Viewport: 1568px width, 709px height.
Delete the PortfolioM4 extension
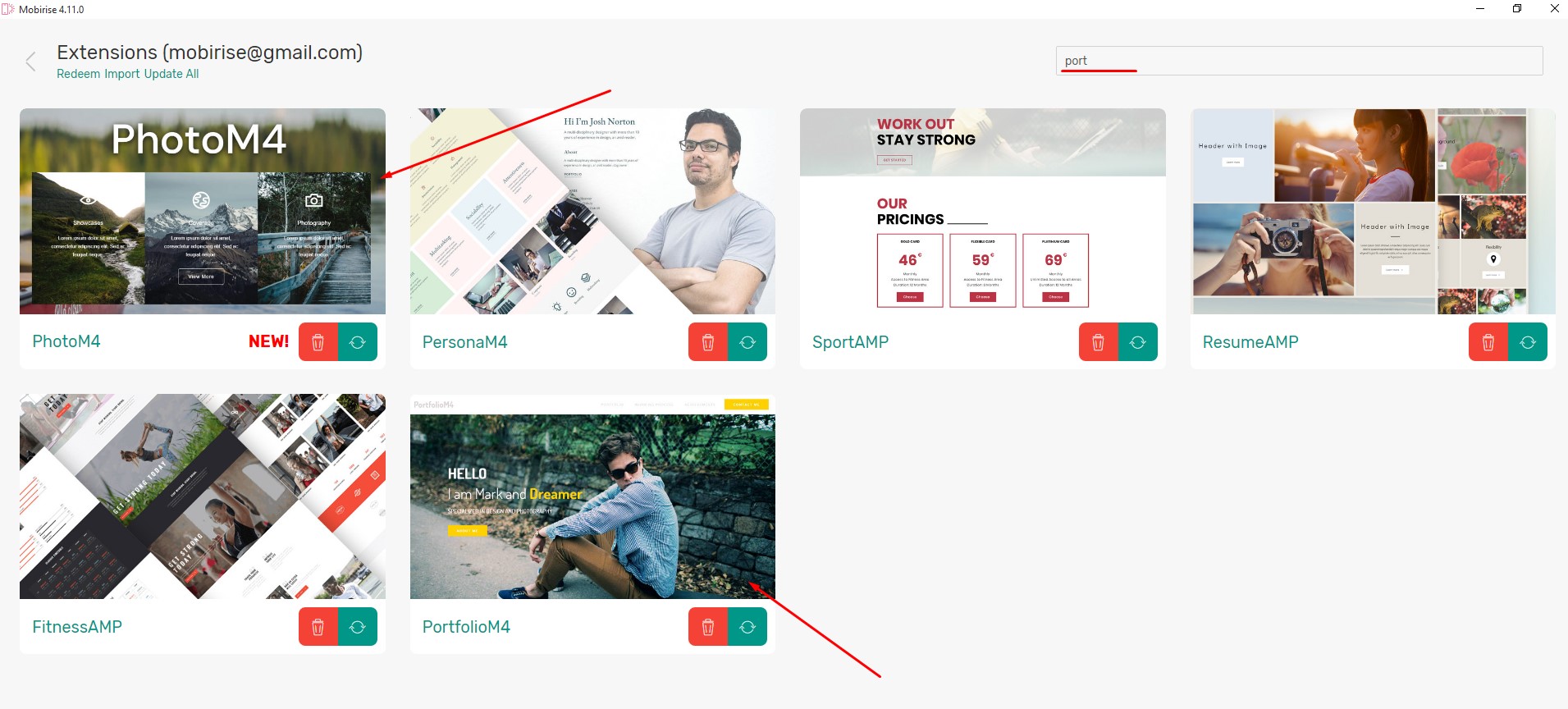[708, 627]
